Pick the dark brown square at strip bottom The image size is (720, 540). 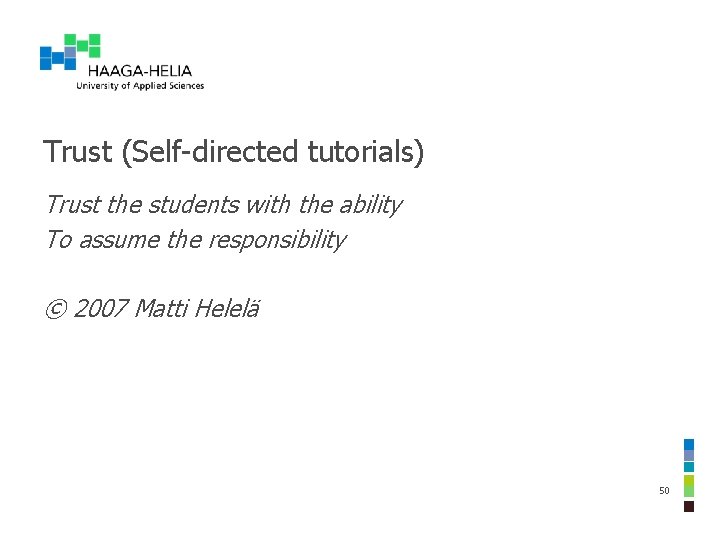click(689, 506)
